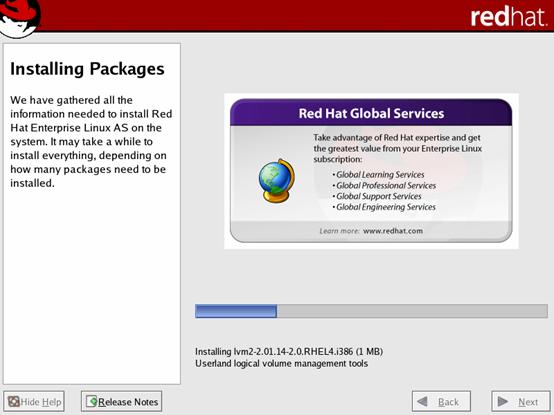
Task: Click the Installing lvm2 package status text
Action: coord(289,352)
